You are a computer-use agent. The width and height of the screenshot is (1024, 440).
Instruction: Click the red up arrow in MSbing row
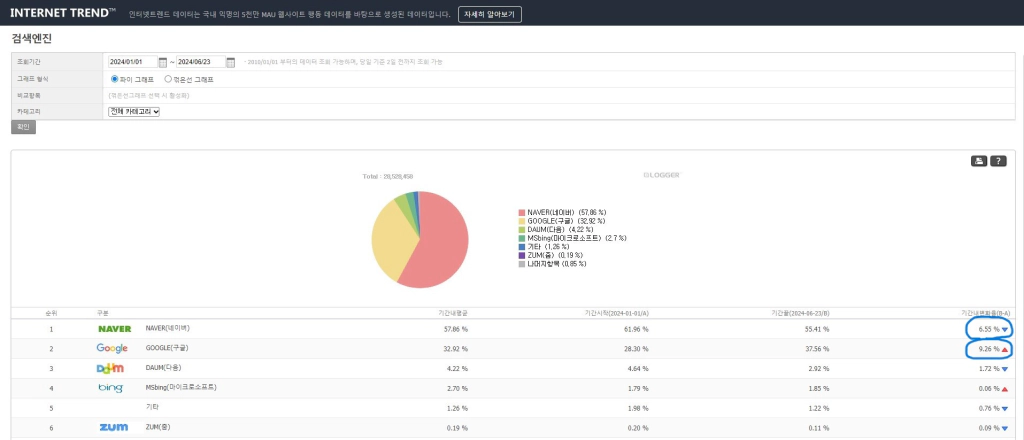pyautogui.click(x=1004, y=388)
